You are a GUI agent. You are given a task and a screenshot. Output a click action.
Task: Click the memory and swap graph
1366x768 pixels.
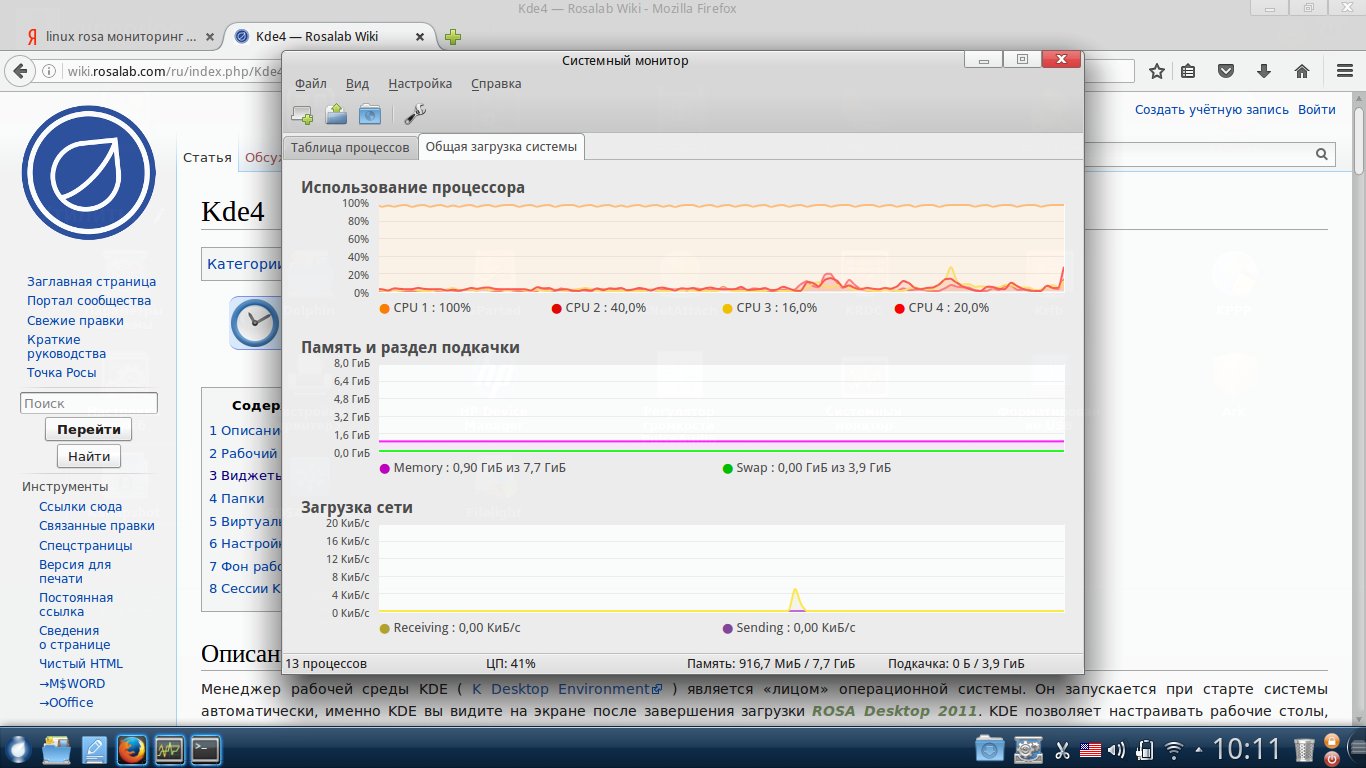pyautogui.click(x=721, y=408)
